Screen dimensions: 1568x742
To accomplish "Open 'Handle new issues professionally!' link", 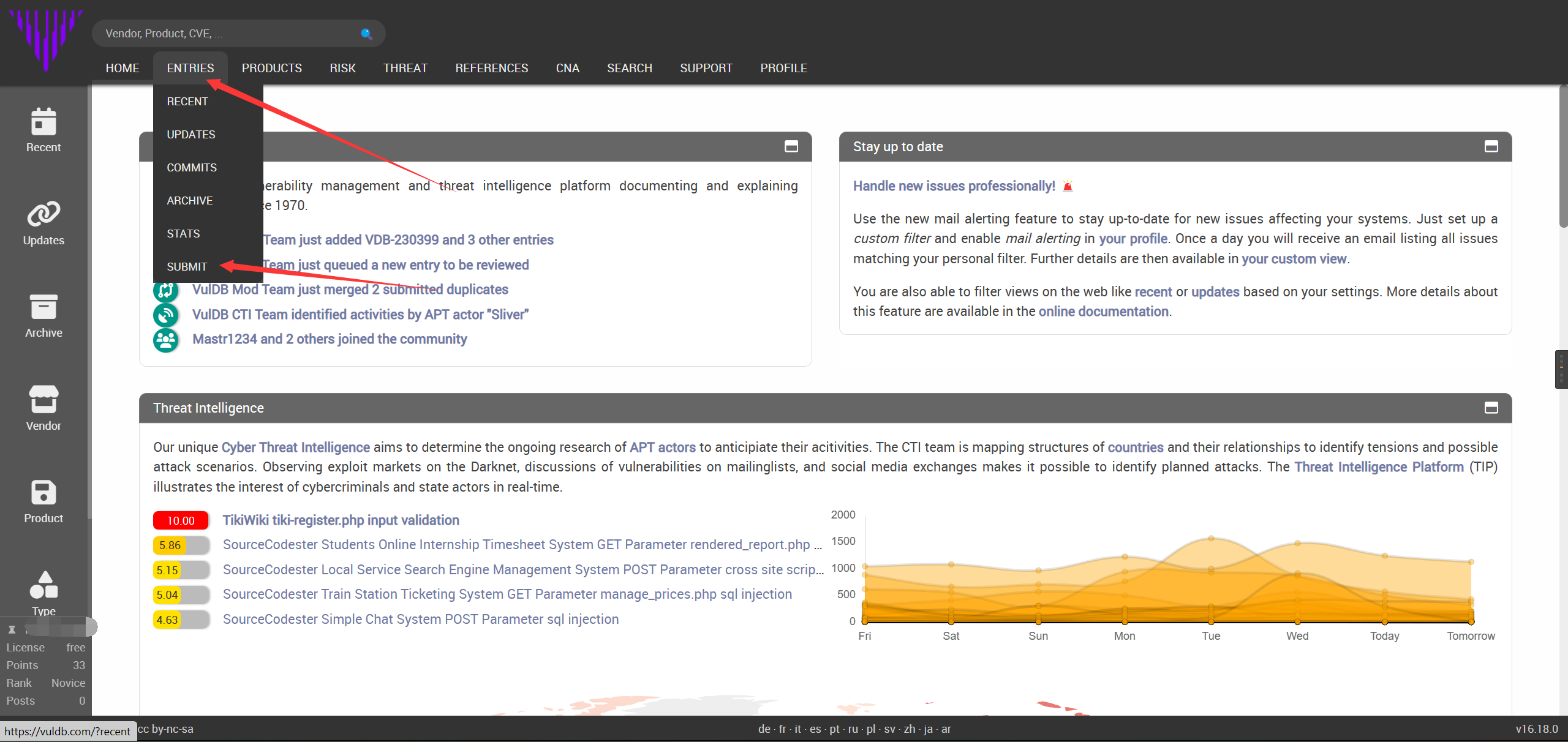I will (954, 186).
